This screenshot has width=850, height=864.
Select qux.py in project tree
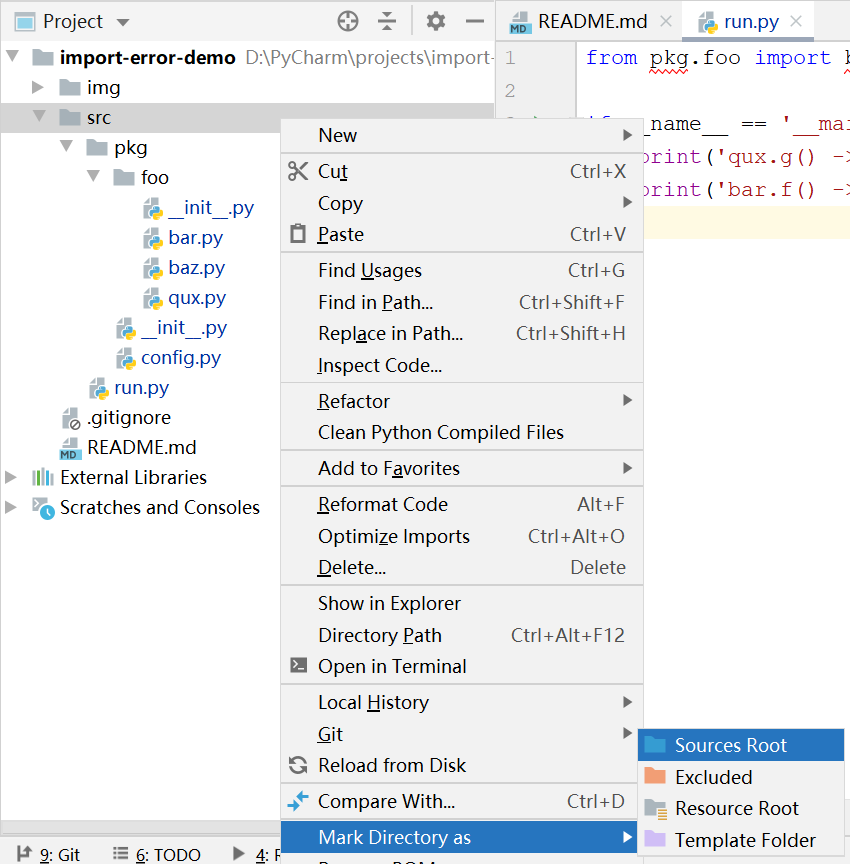click(197, 298)
